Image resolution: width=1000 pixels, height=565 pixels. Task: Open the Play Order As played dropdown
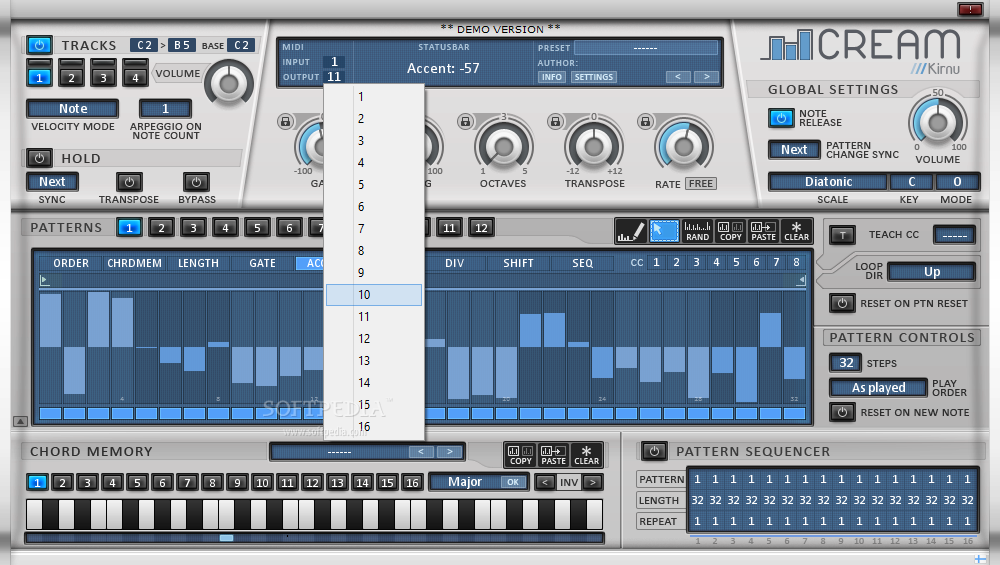tap(878, 388)
